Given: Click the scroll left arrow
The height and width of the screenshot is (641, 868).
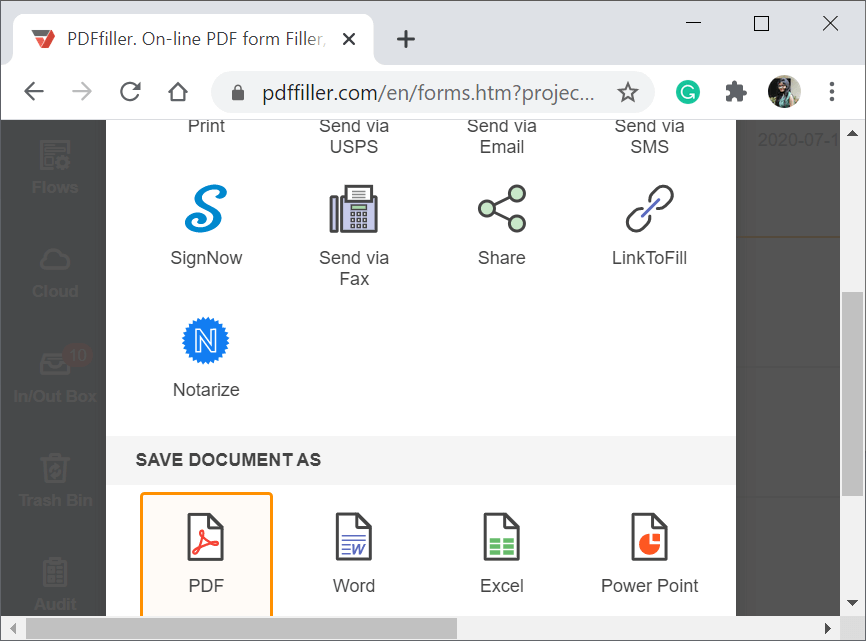Looking at the screenshot, I should [13, 628].
